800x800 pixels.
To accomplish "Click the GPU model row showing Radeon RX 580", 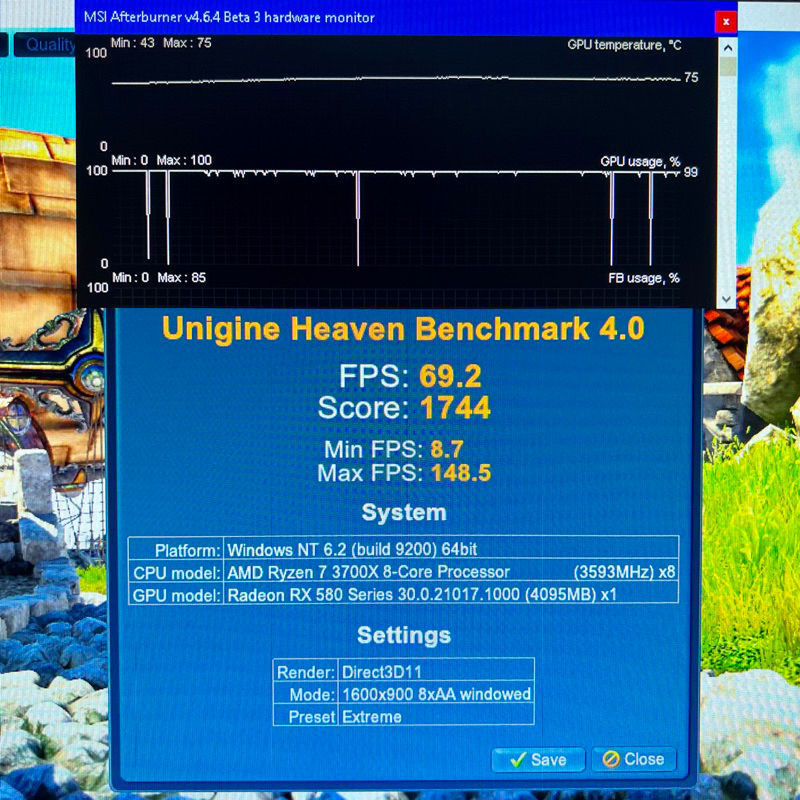I will pyautogui.click(x=403, y=594).
